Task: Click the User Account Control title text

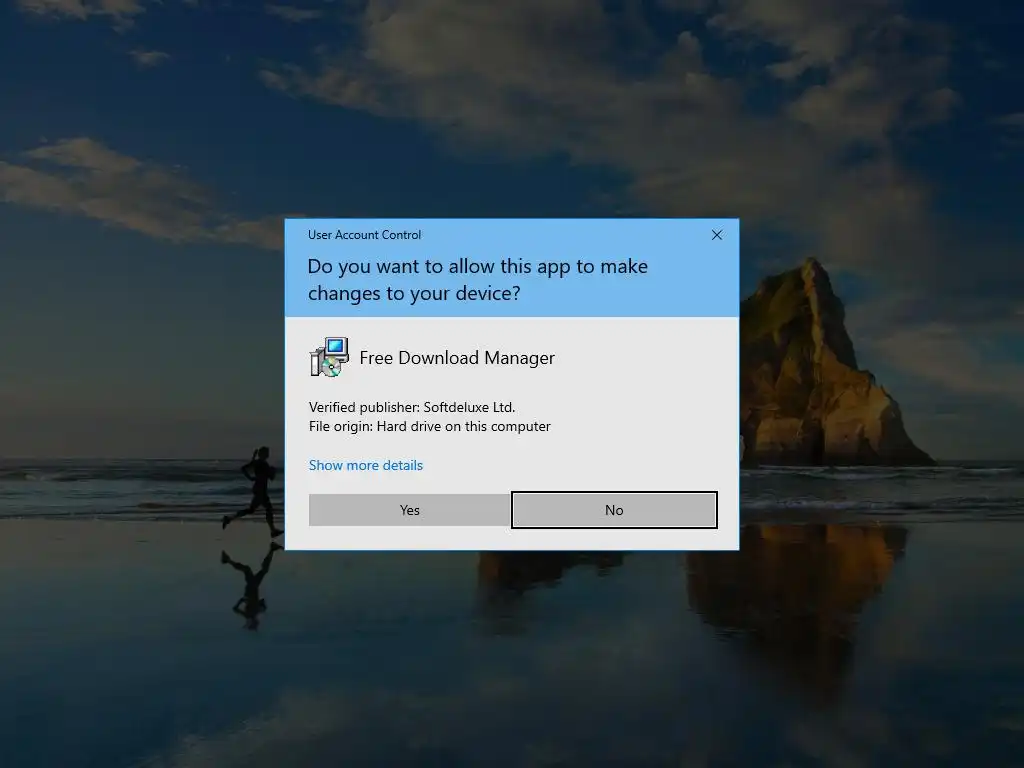Action: click(364, 234)
